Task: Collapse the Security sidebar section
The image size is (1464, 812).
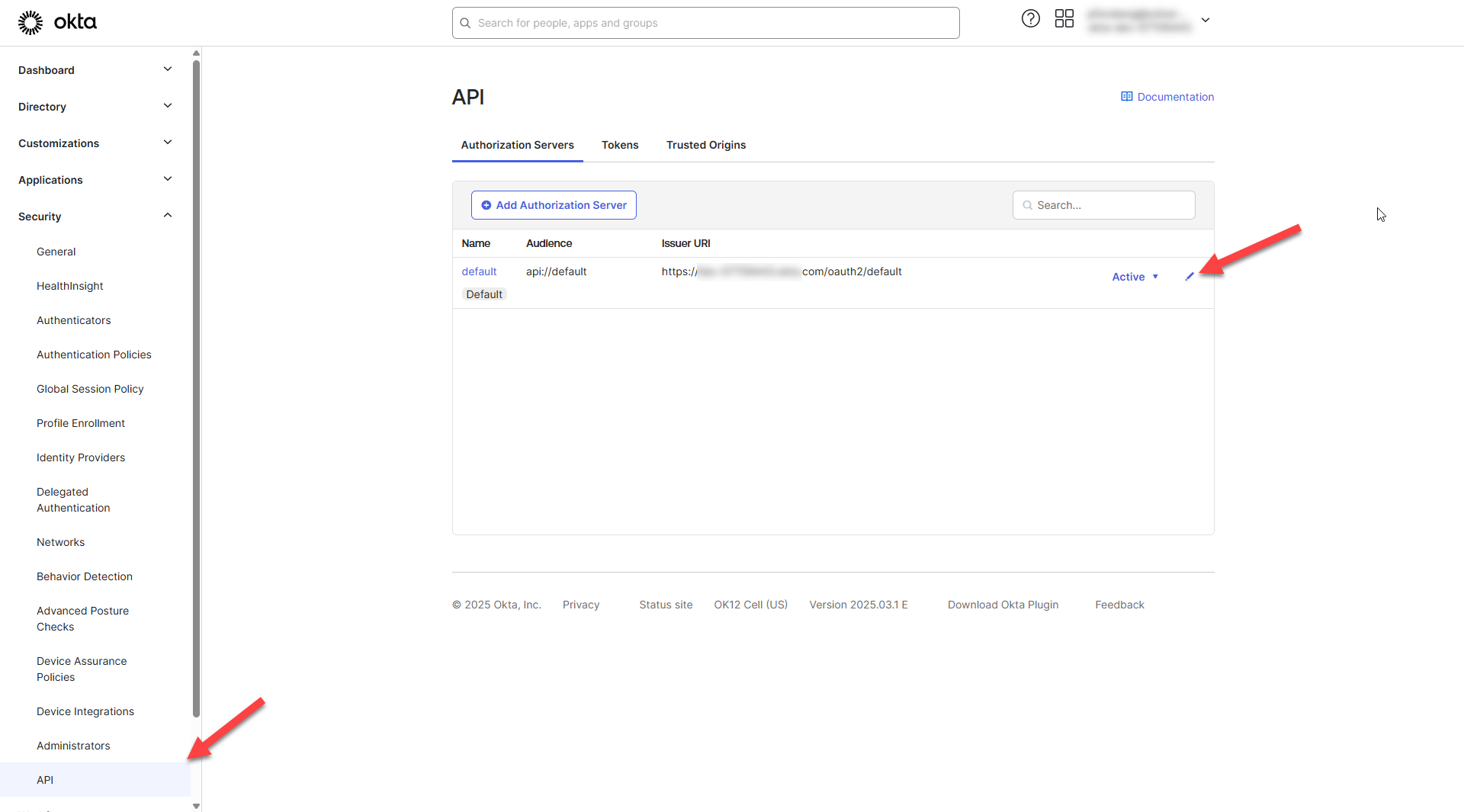Action: coord(168,216)
